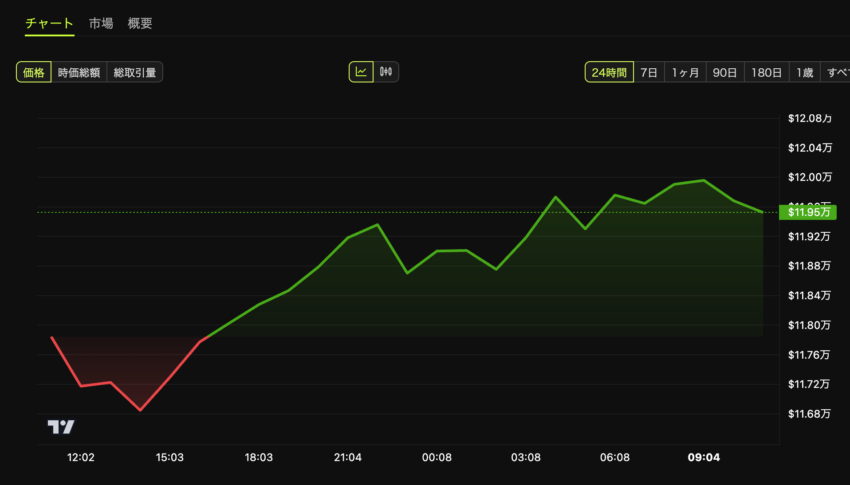850x485 pixels.
Task: Click the $11.84万 price axis label
Action: click(x=809, y=295)
